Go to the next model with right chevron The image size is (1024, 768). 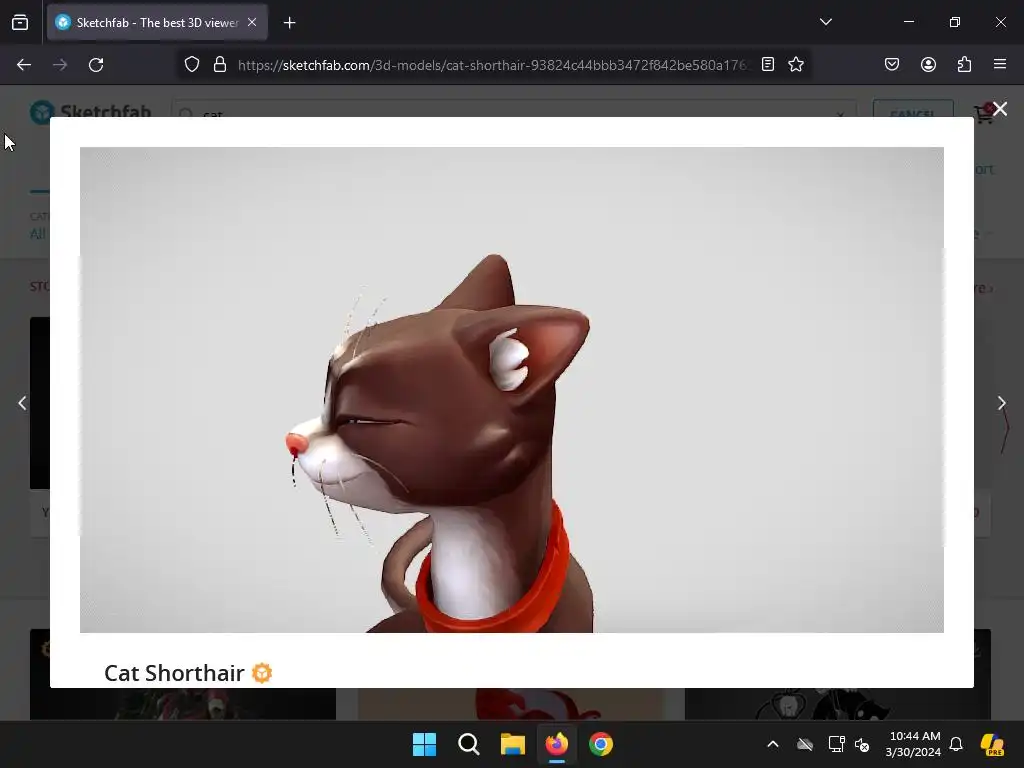[x=1001, y=404]
